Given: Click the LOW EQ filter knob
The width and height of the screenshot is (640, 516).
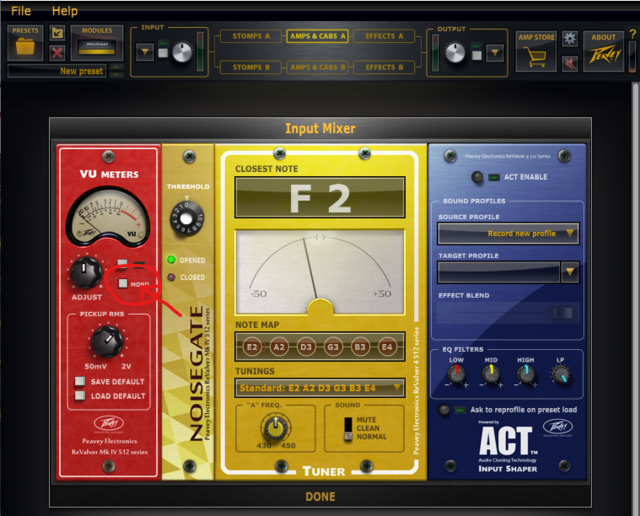Looking at the screenshot, I should pos(456,374).
